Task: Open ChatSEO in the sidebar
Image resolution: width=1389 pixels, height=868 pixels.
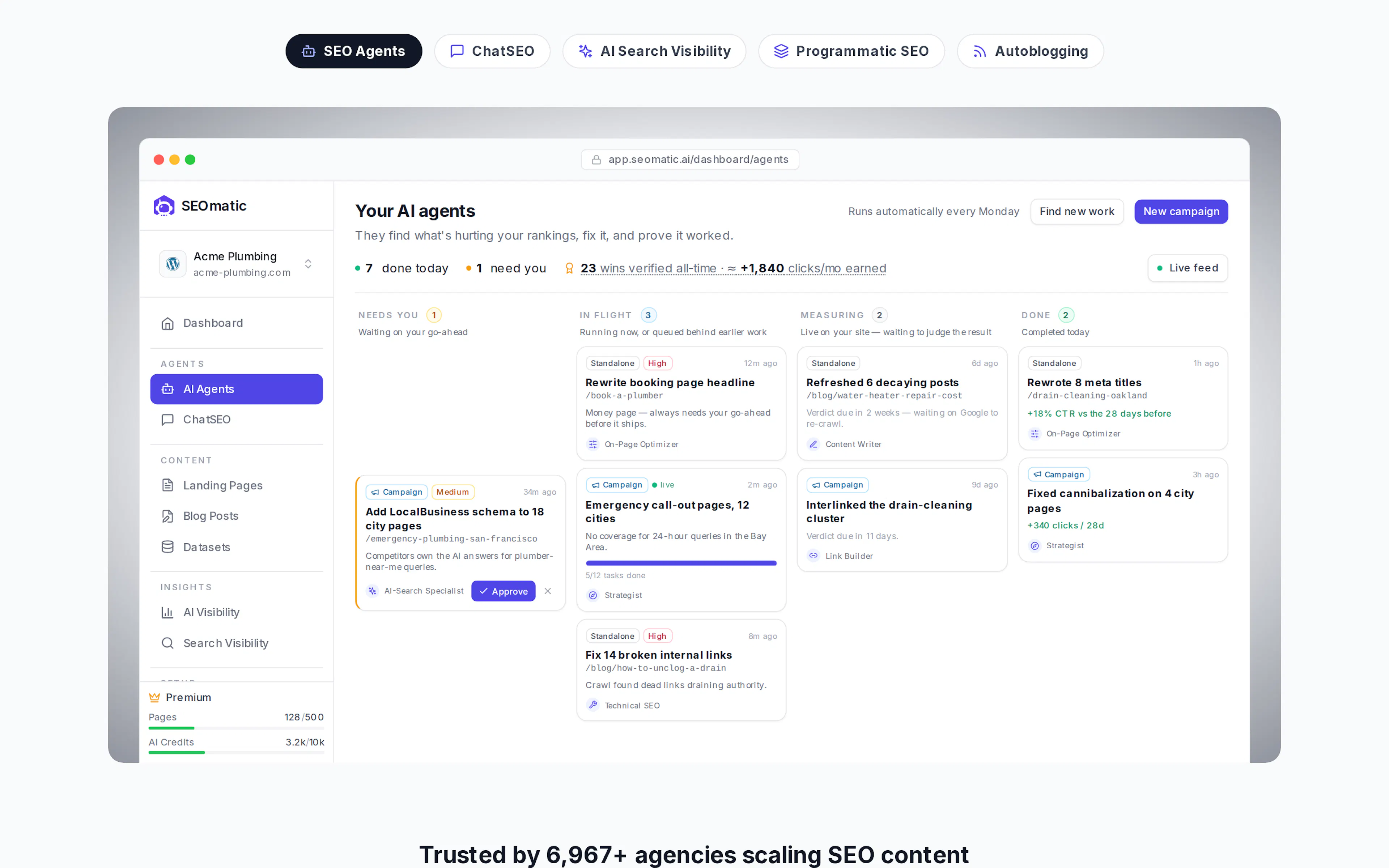Action: pos(237,420)
